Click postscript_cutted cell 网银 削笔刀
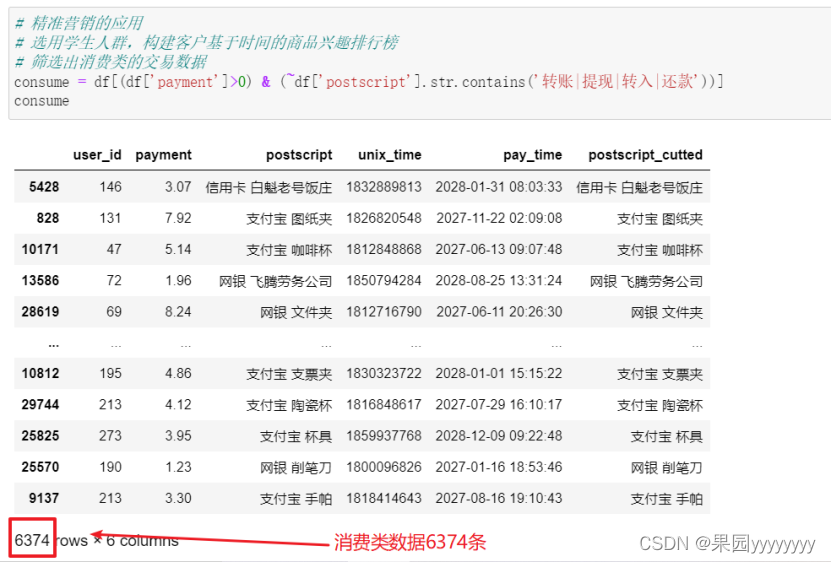The image size is (831, 563). point(667,468)
